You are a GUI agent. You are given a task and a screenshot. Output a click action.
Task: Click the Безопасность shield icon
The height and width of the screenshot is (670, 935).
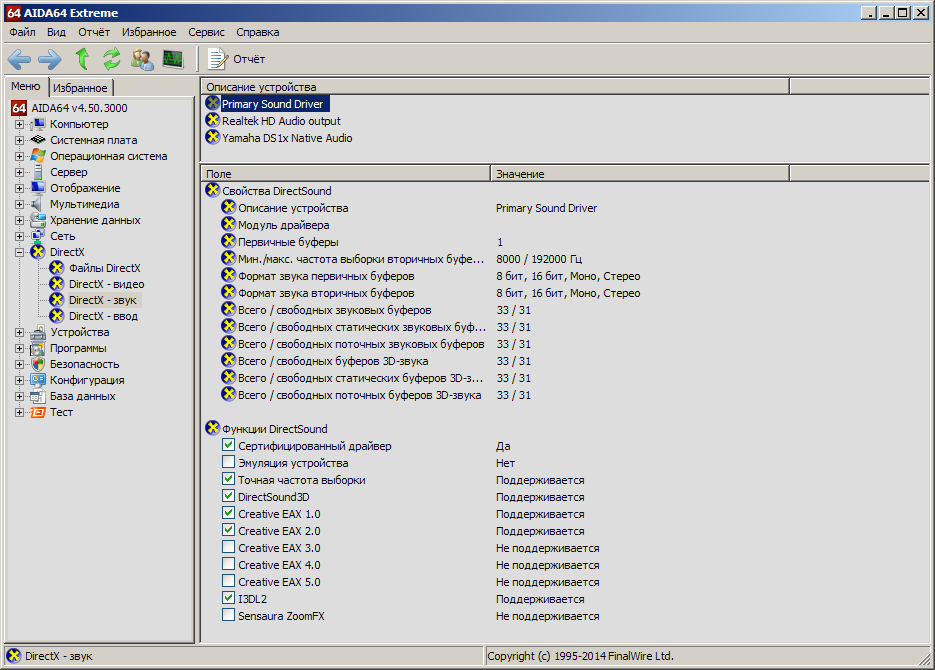coord(38,364)
